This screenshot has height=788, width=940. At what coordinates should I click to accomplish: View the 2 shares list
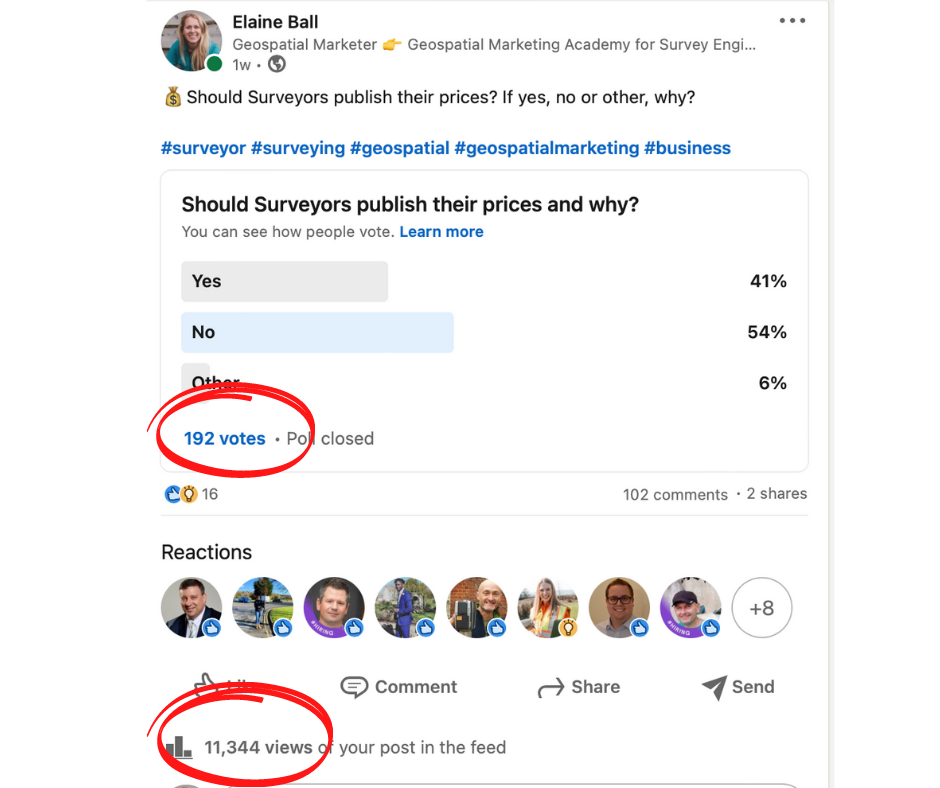[776, 494]
